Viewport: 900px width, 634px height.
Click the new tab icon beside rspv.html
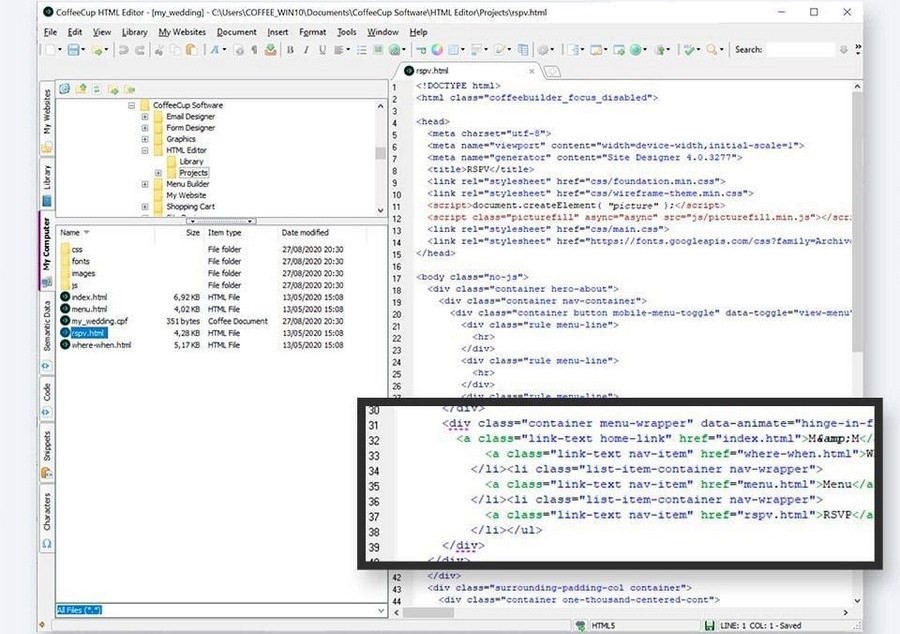[552, 71]
